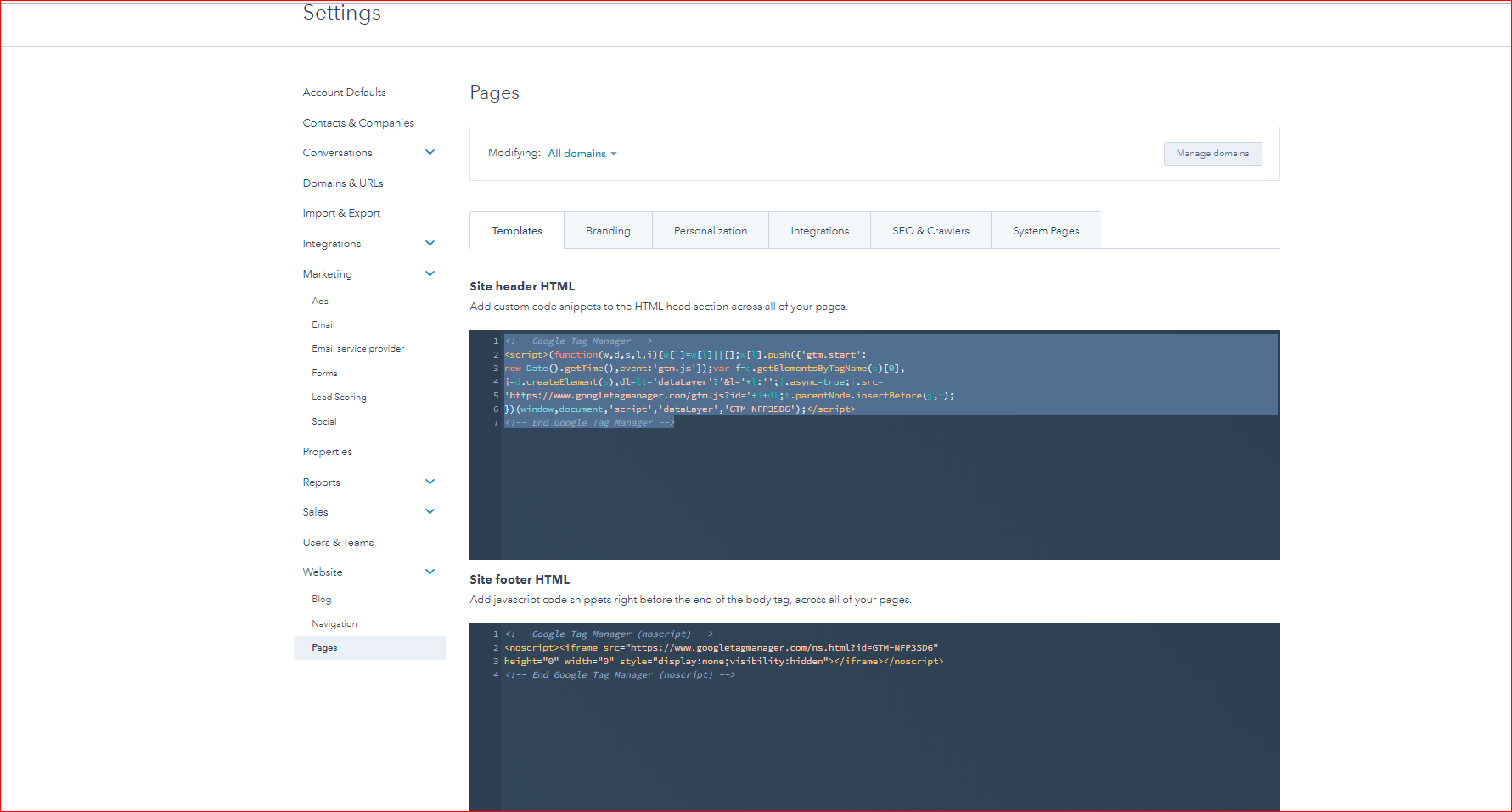
Task: Expand the Conversations section
Action: click(430, 152)
